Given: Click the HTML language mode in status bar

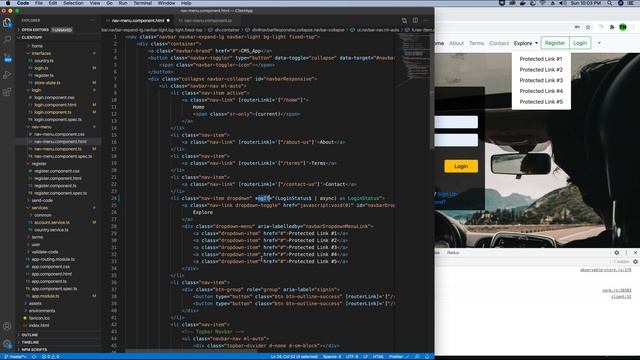Looking at the screenshot, I should coord(378,357).
